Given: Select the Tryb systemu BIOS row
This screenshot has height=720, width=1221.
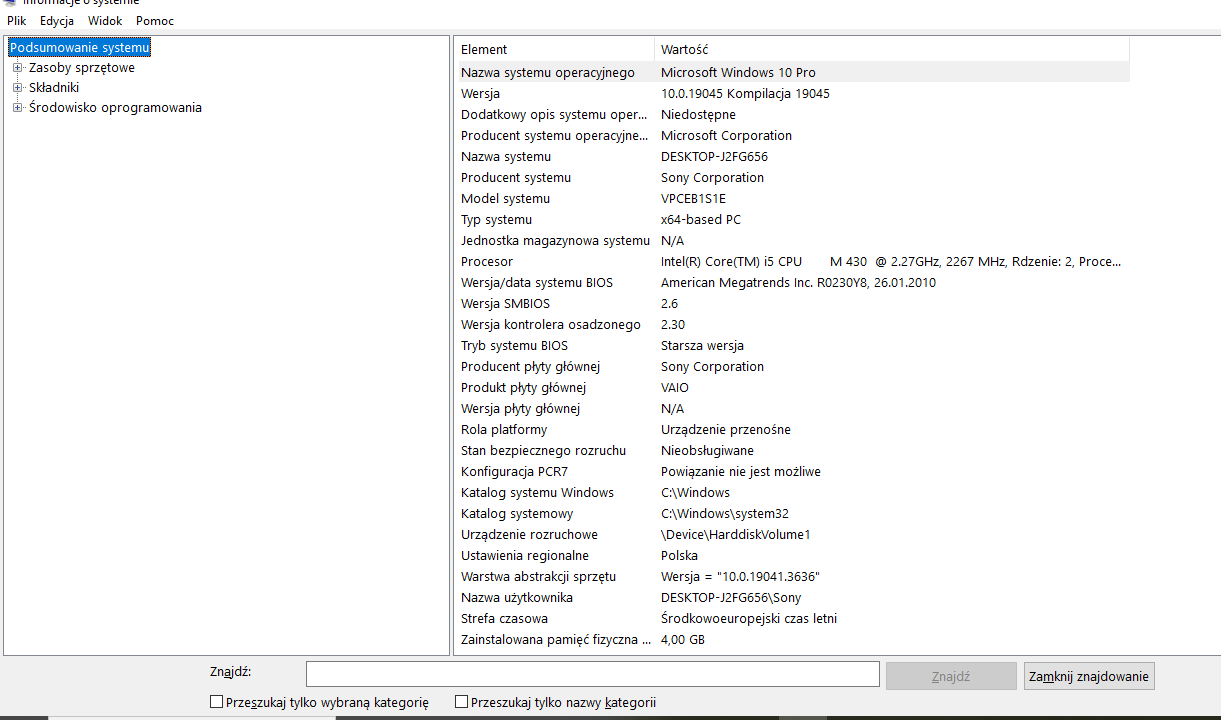Looking at the screenshot, I should coord(793,345).
